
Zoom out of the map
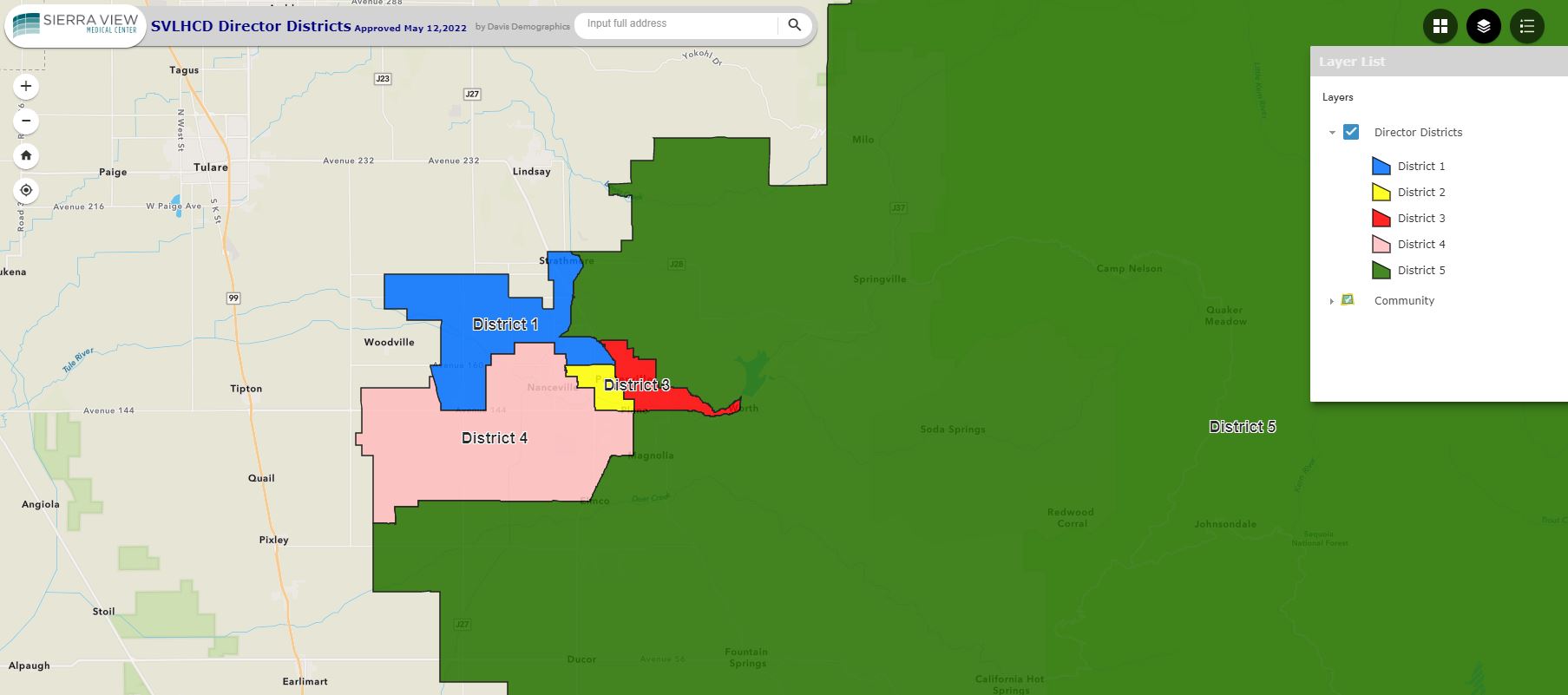tap(26, 121)
